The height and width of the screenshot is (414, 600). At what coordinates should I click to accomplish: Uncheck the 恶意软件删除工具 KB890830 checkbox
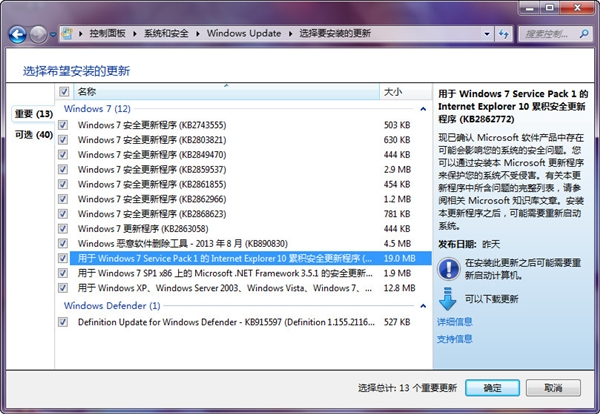click(63, 244)
